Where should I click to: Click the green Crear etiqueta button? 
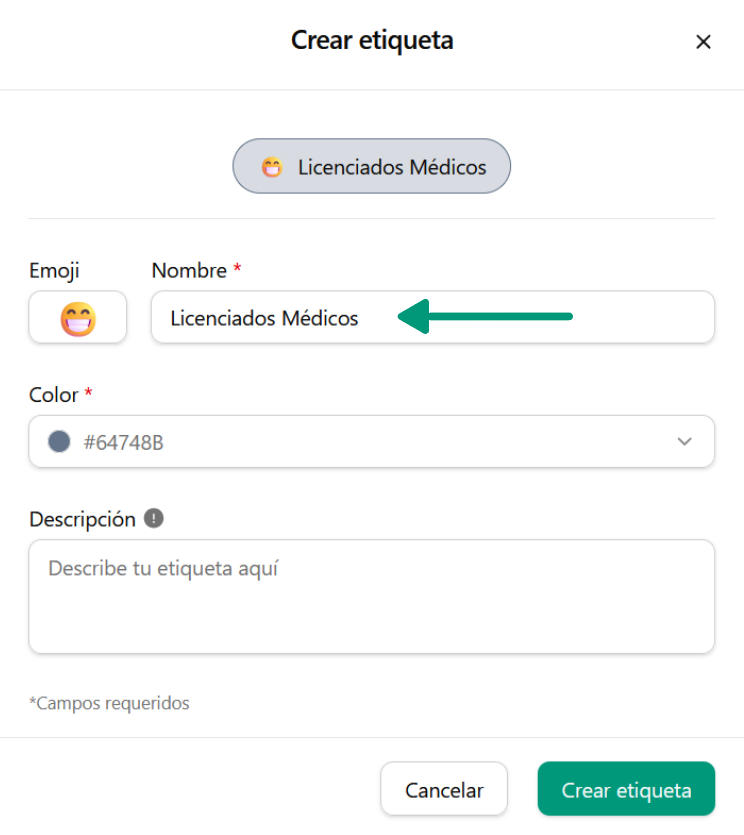626,790
